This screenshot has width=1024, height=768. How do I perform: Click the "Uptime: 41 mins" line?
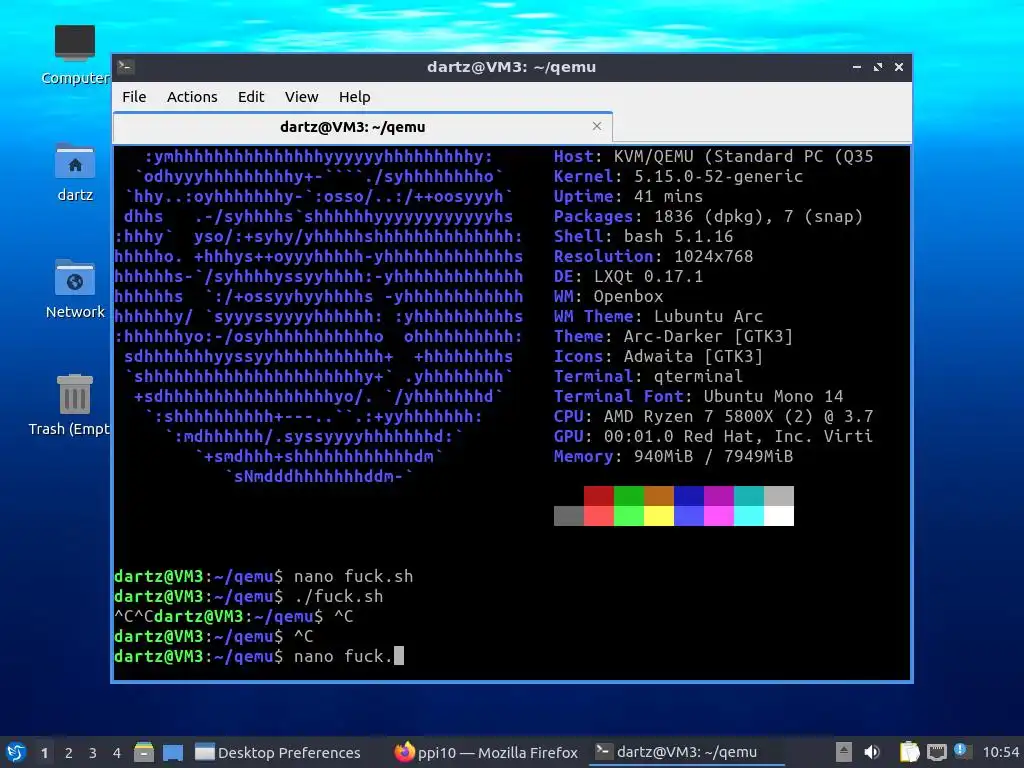coord(628,197)
